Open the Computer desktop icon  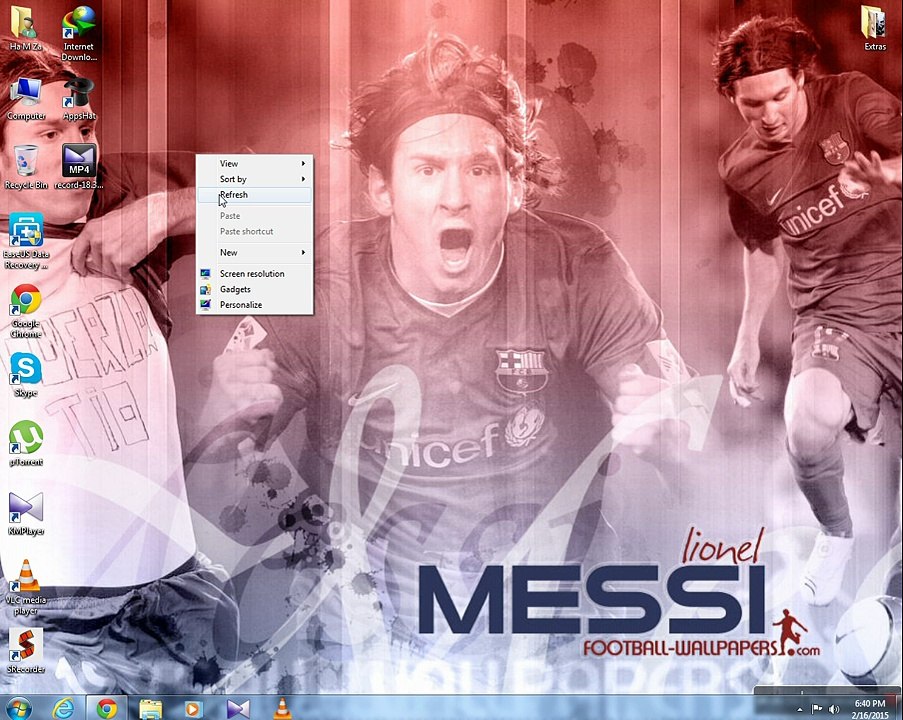pyautogui.click(x=26, y=98)
